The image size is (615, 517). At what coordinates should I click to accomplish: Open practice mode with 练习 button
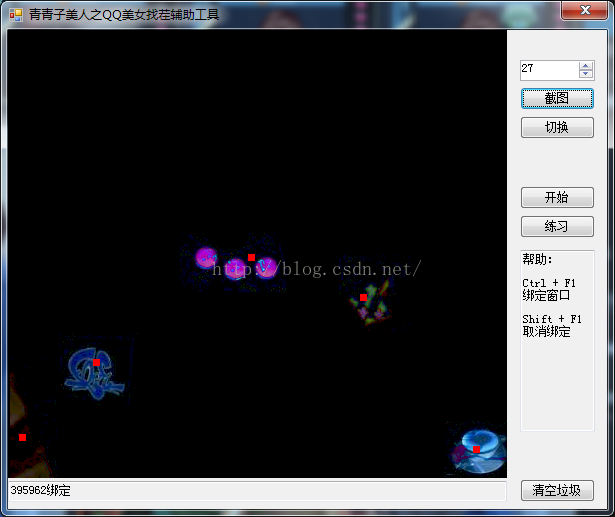click(x=557, y=226)
